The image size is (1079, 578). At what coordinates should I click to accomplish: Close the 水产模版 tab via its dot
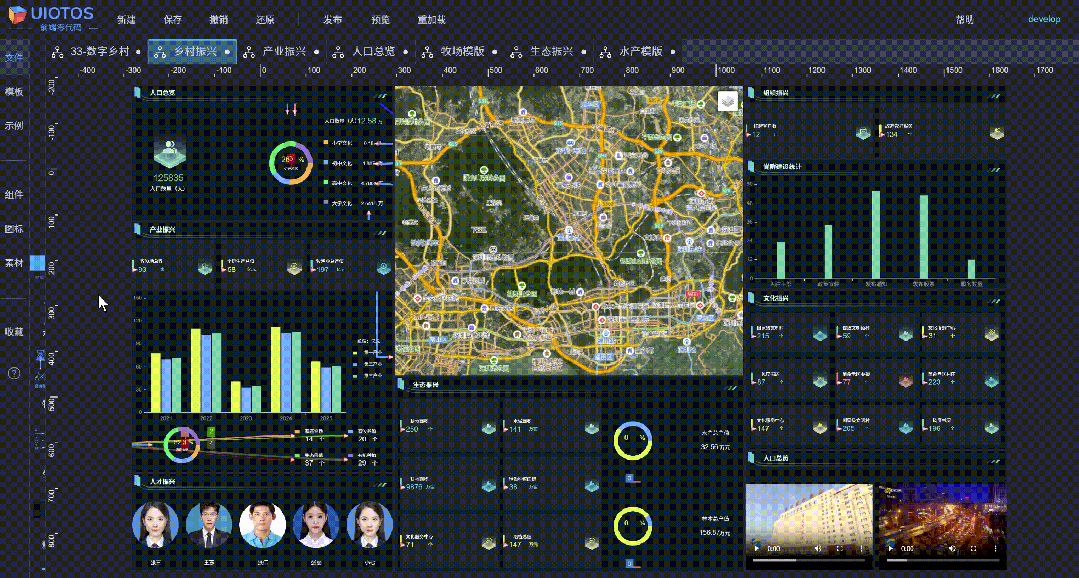click(672, 52)
